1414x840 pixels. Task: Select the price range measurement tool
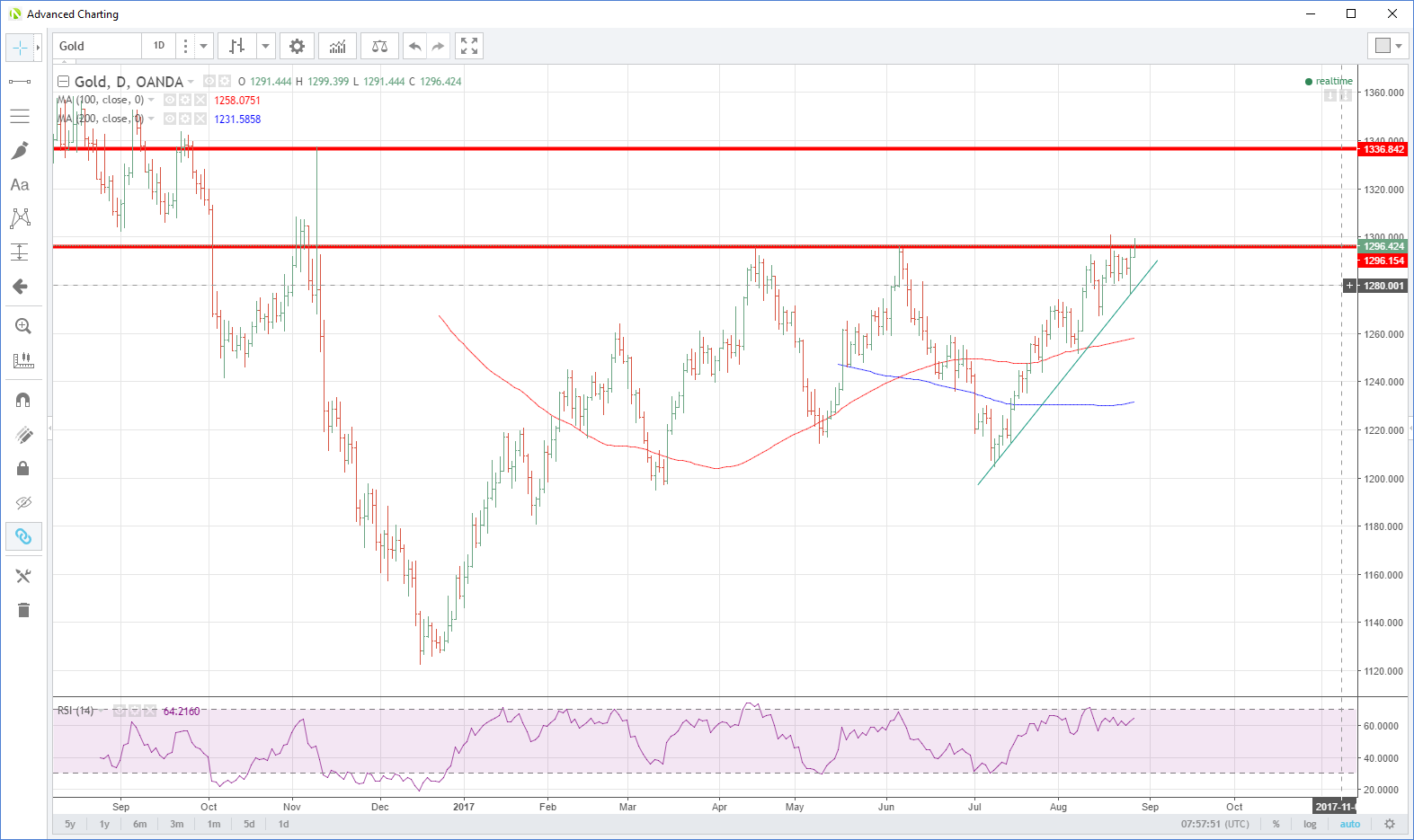[x=20, y=252]
